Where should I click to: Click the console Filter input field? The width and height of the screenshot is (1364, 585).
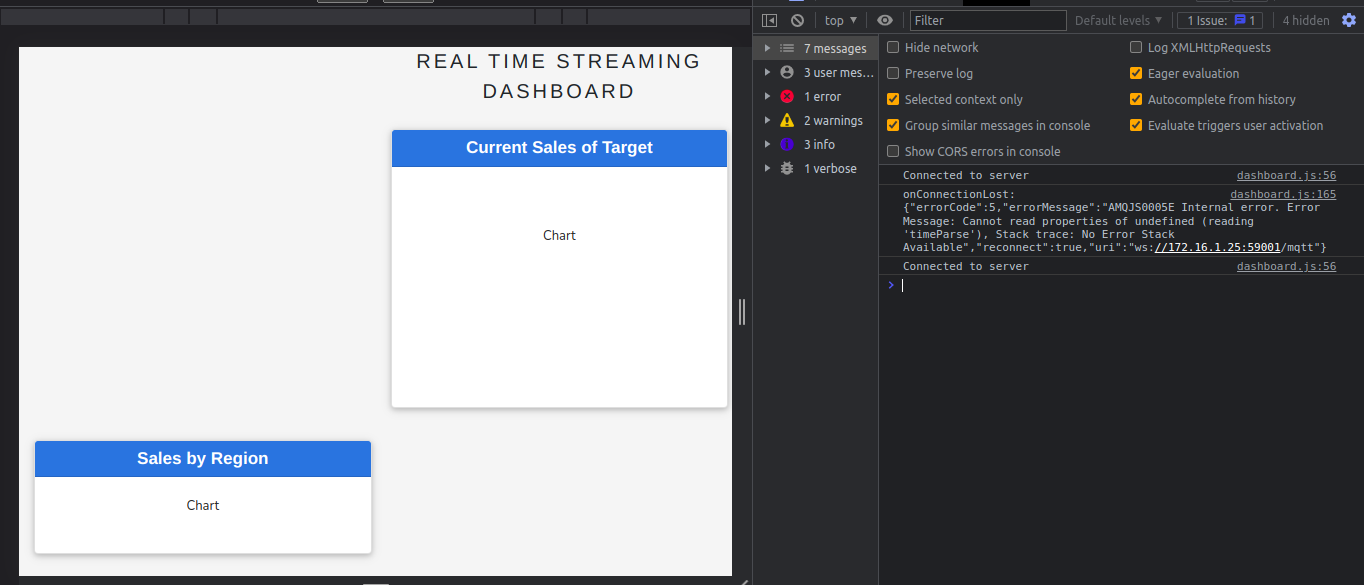[x=988, y=20]
